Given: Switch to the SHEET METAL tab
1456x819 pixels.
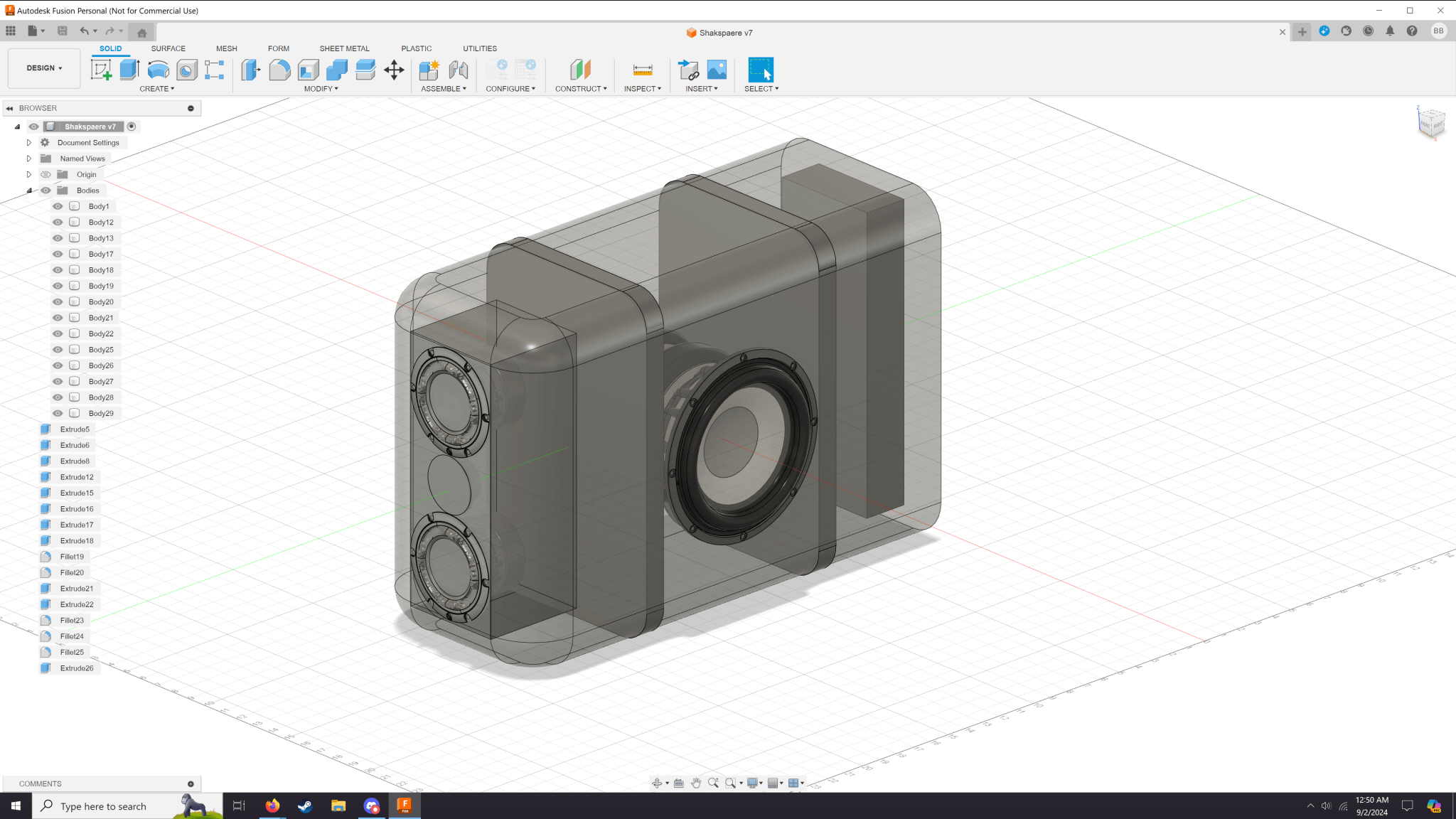Looking at the screenshot, I should [344, 48].
